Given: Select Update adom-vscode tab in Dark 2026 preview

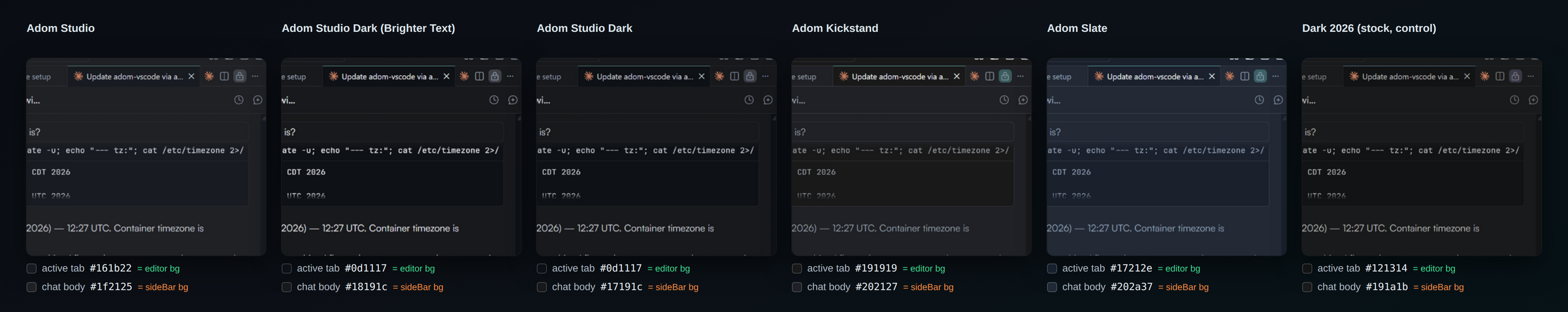Looking at the screenshot, I should [x=1409, y=76].
